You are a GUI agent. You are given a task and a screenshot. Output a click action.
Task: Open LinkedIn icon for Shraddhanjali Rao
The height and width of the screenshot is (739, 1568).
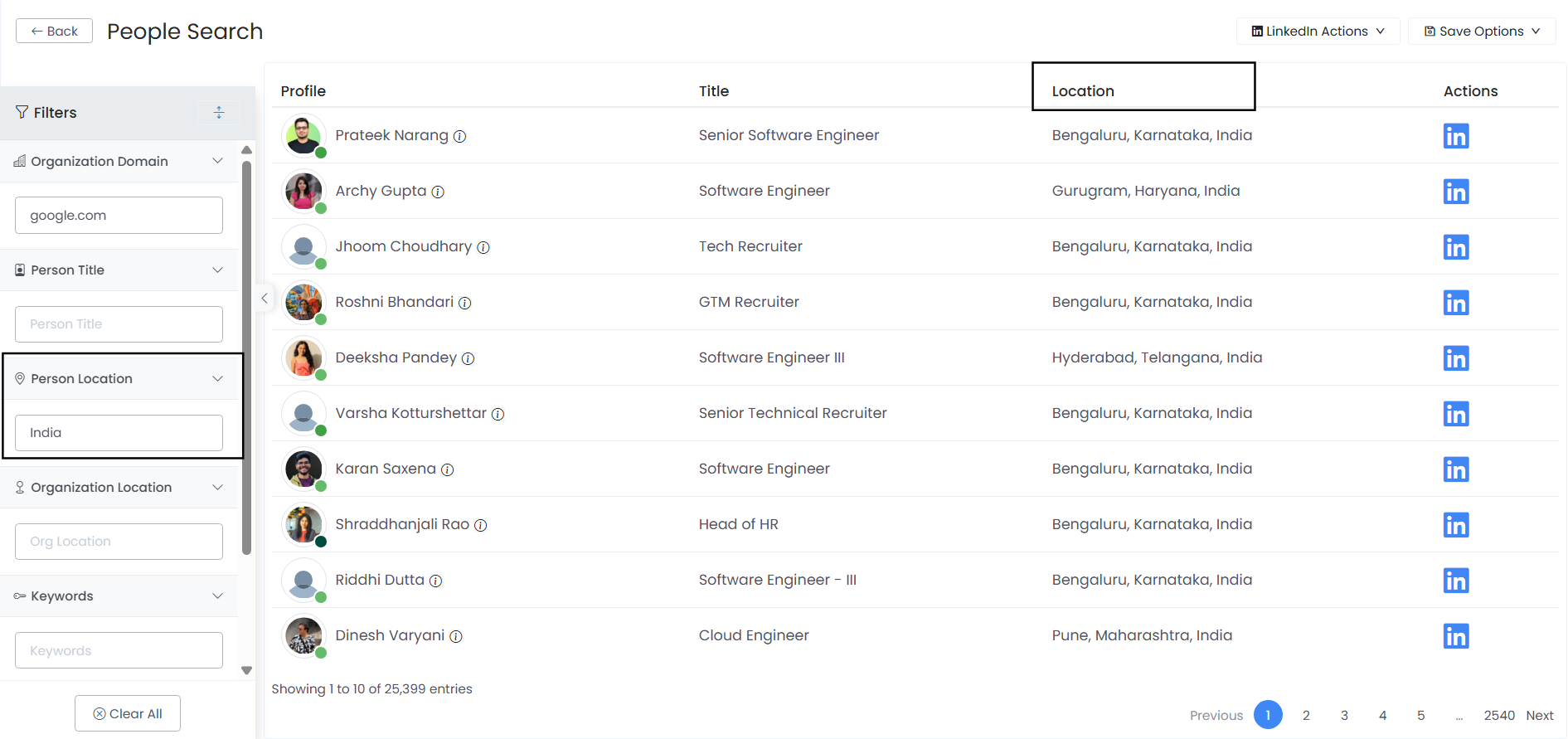pyautogui.click(x=1455, y=525)
